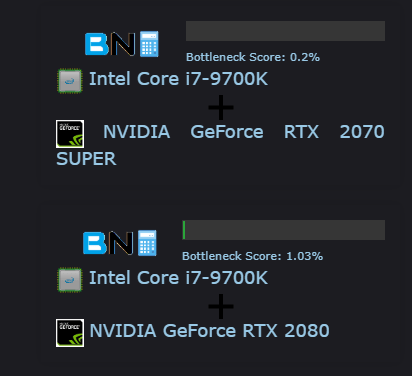Screen dimensions: 412x376
Task: Click the CPU chip icon in the RTX 2080 card
Action: pos(70,280)
